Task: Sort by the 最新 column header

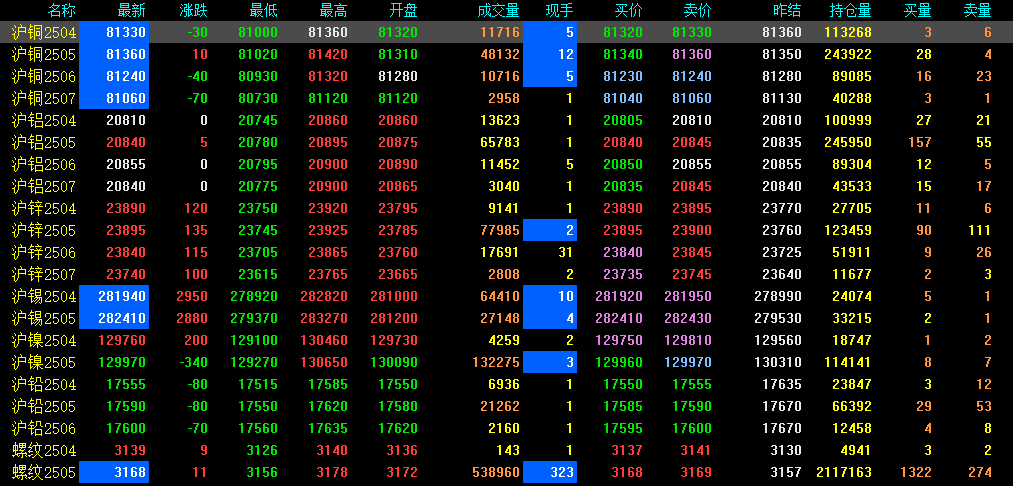Action: click(x=132, y=10)
